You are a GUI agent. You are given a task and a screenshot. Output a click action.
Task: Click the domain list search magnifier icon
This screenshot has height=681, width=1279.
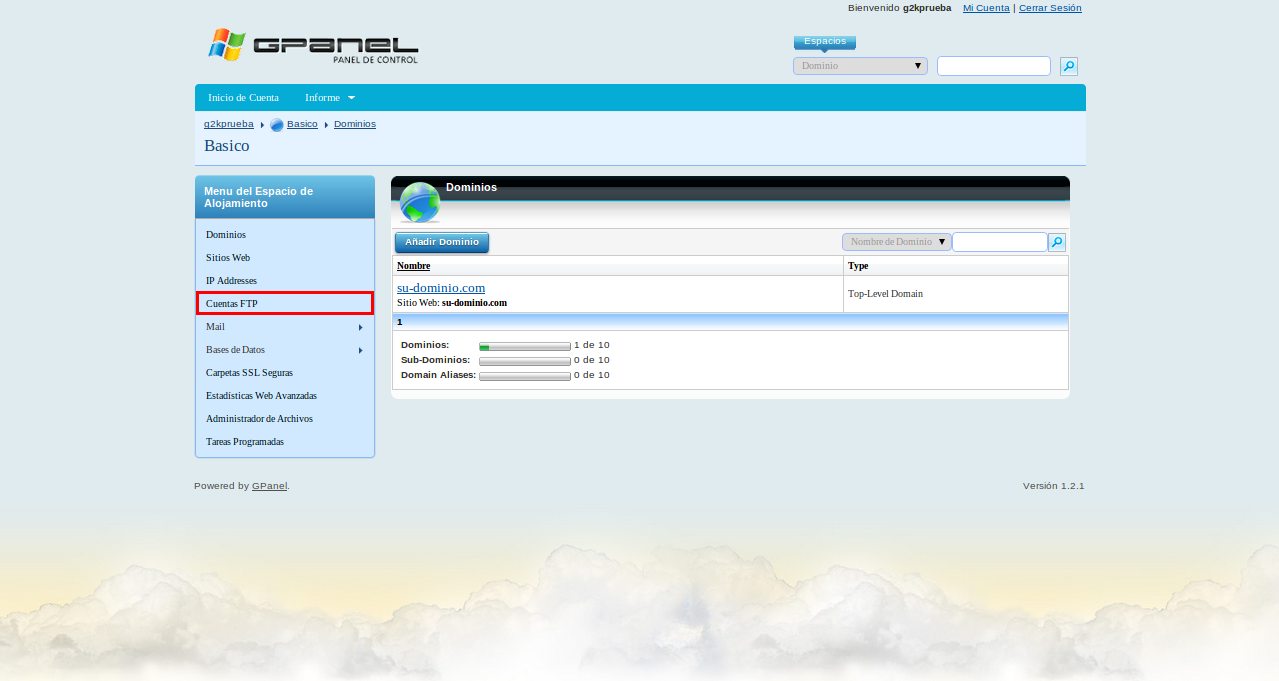[x=1056, y=242]
